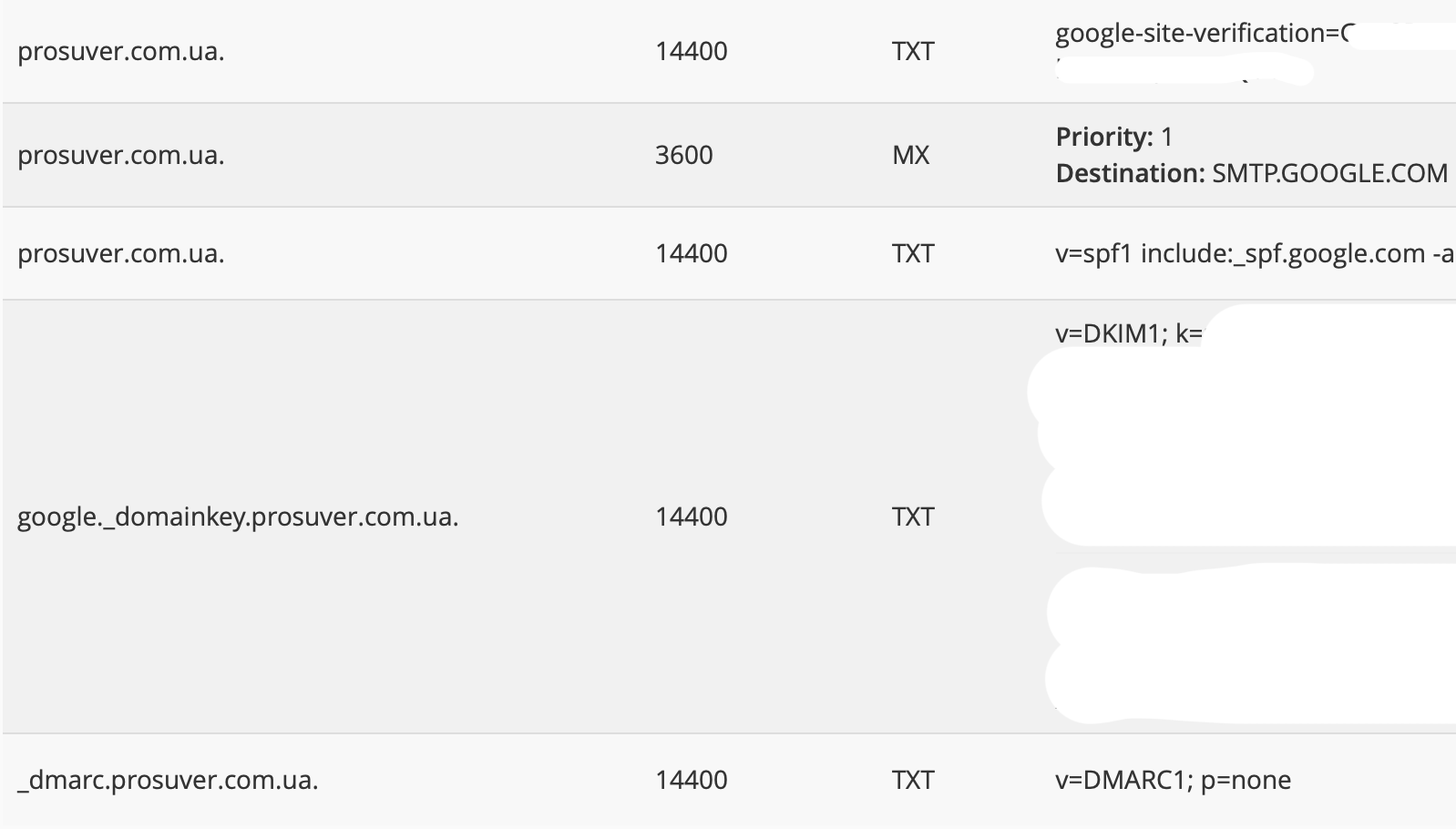This screenshot has height=829, width=1456.
Task: Click the TXT type of the google-site-verification row
Action: [913, 51]
